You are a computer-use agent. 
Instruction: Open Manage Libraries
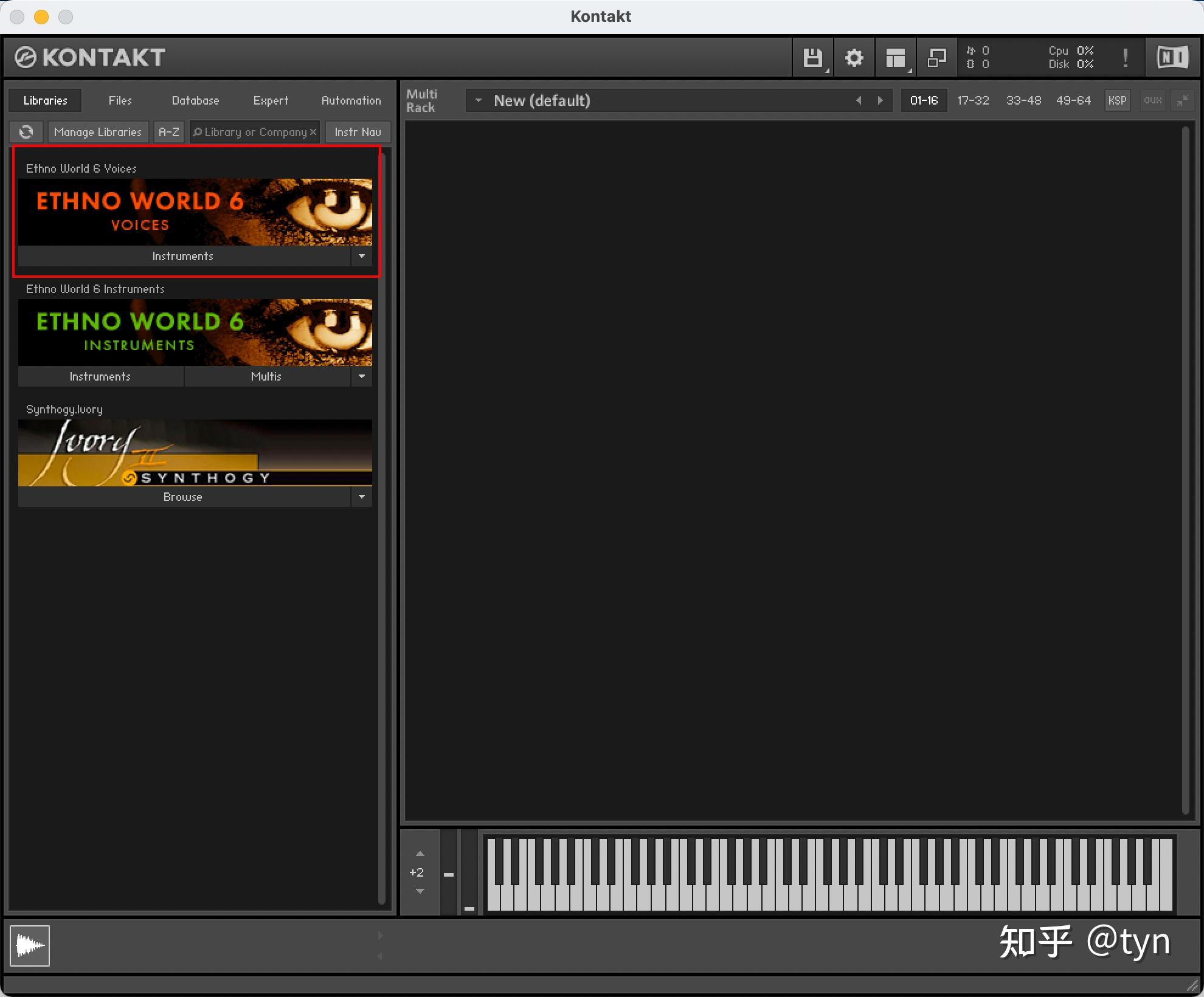tap(98, 132)
